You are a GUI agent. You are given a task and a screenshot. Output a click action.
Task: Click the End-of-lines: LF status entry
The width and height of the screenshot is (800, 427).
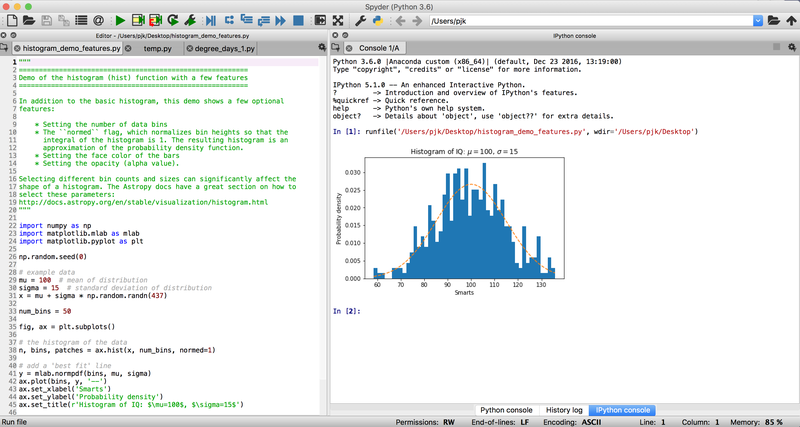(x=500, y=422)
